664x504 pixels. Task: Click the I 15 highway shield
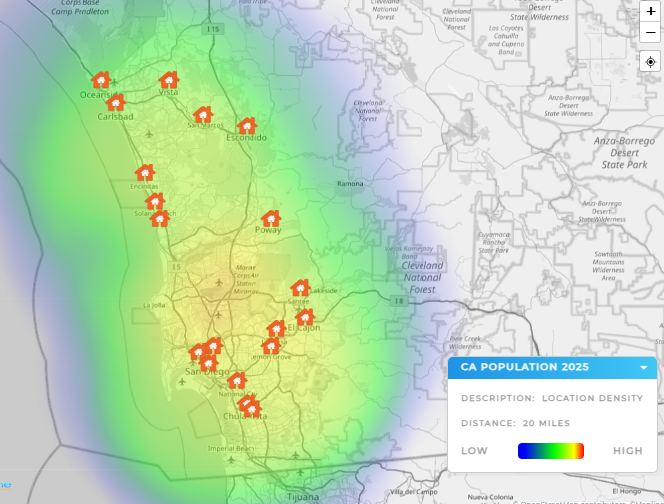(x=213, y=29)
